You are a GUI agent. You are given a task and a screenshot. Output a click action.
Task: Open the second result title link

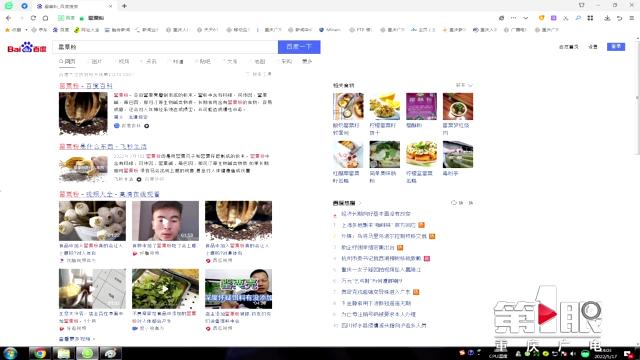coord(103,146)
